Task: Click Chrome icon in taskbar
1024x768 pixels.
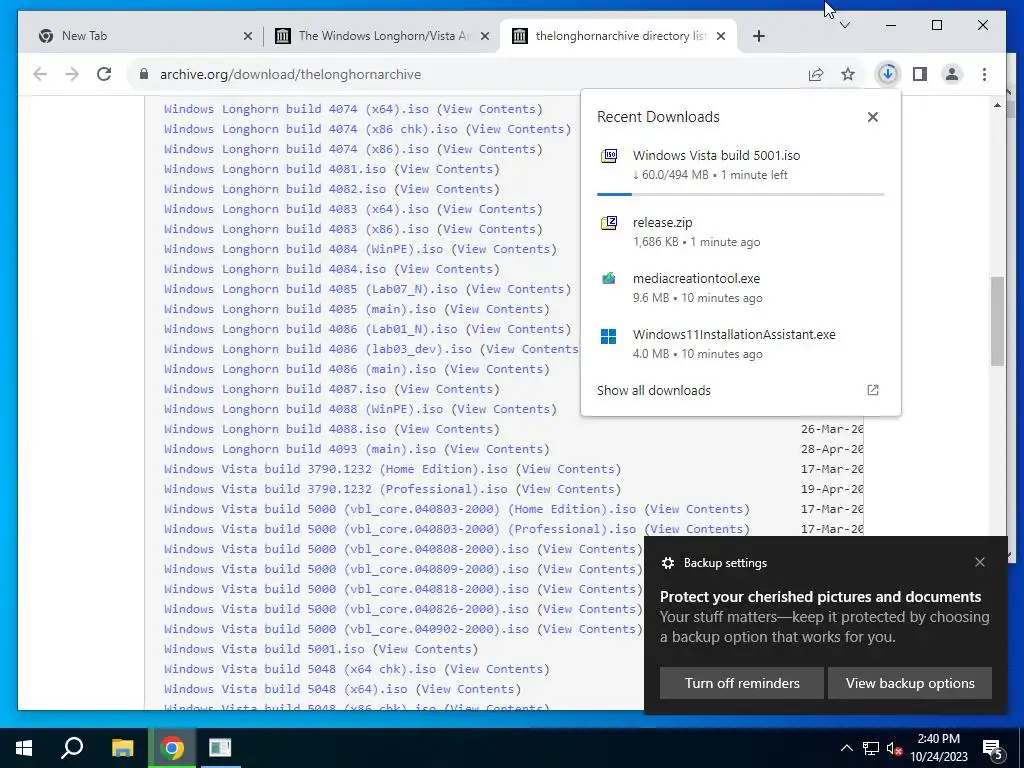Action: click(171, 748)
